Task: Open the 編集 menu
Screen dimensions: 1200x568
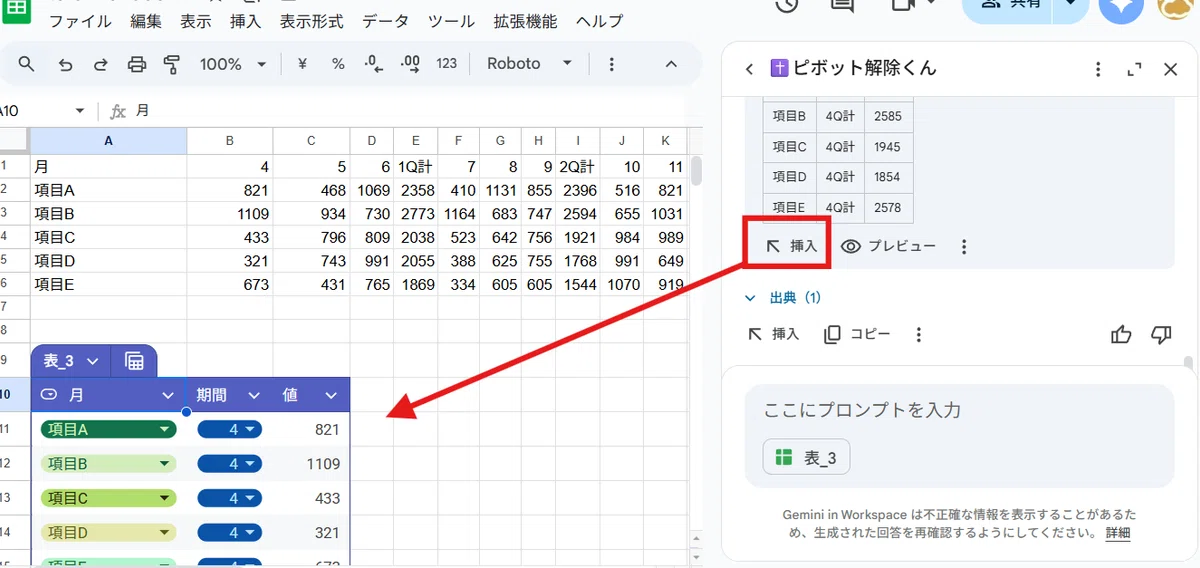Action: click(x=146, y=21)
